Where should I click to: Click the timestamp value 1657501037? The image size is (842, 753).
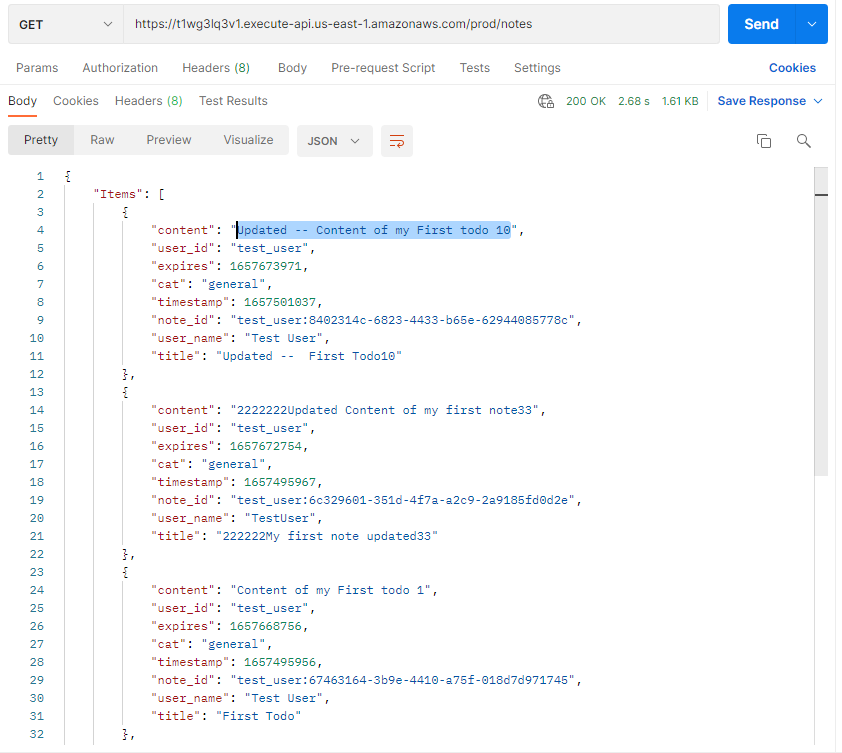(x=280, y=302)
